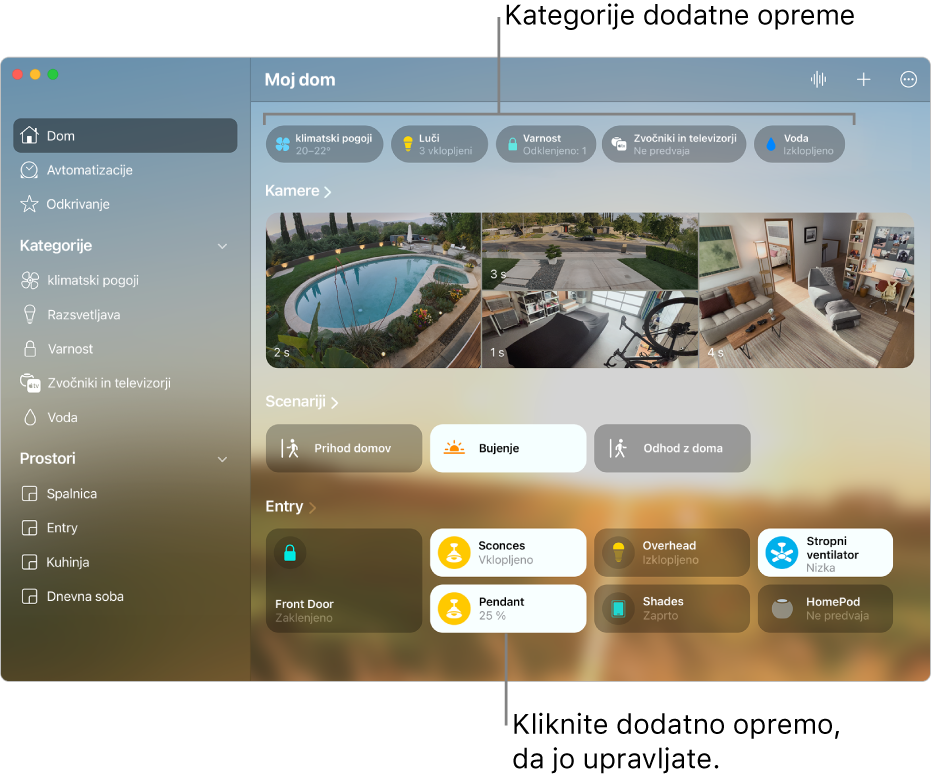The width and height of the screenshot is (931, 779).
Task: Open the Shades Zaprto tile
Action: (x=672, y=609)
